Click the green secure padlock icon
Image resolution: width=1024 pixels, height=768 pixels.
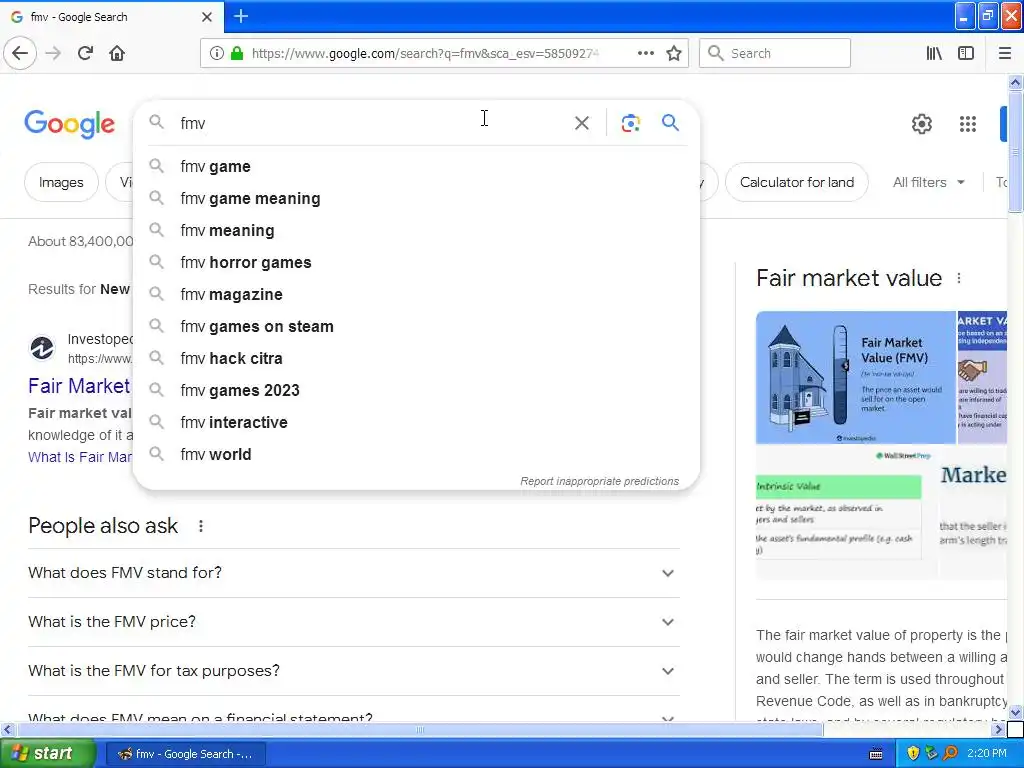(237, 54)
